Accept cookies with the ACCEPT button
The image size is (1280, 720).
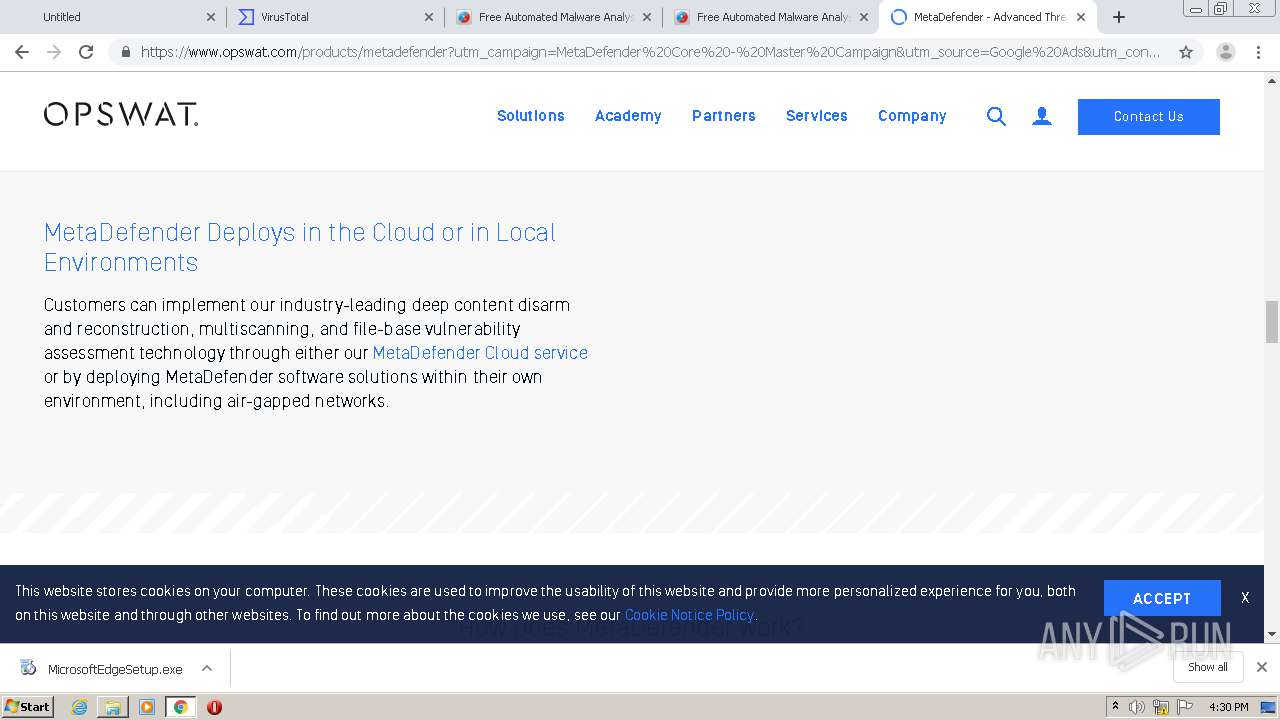point(1162,598)
